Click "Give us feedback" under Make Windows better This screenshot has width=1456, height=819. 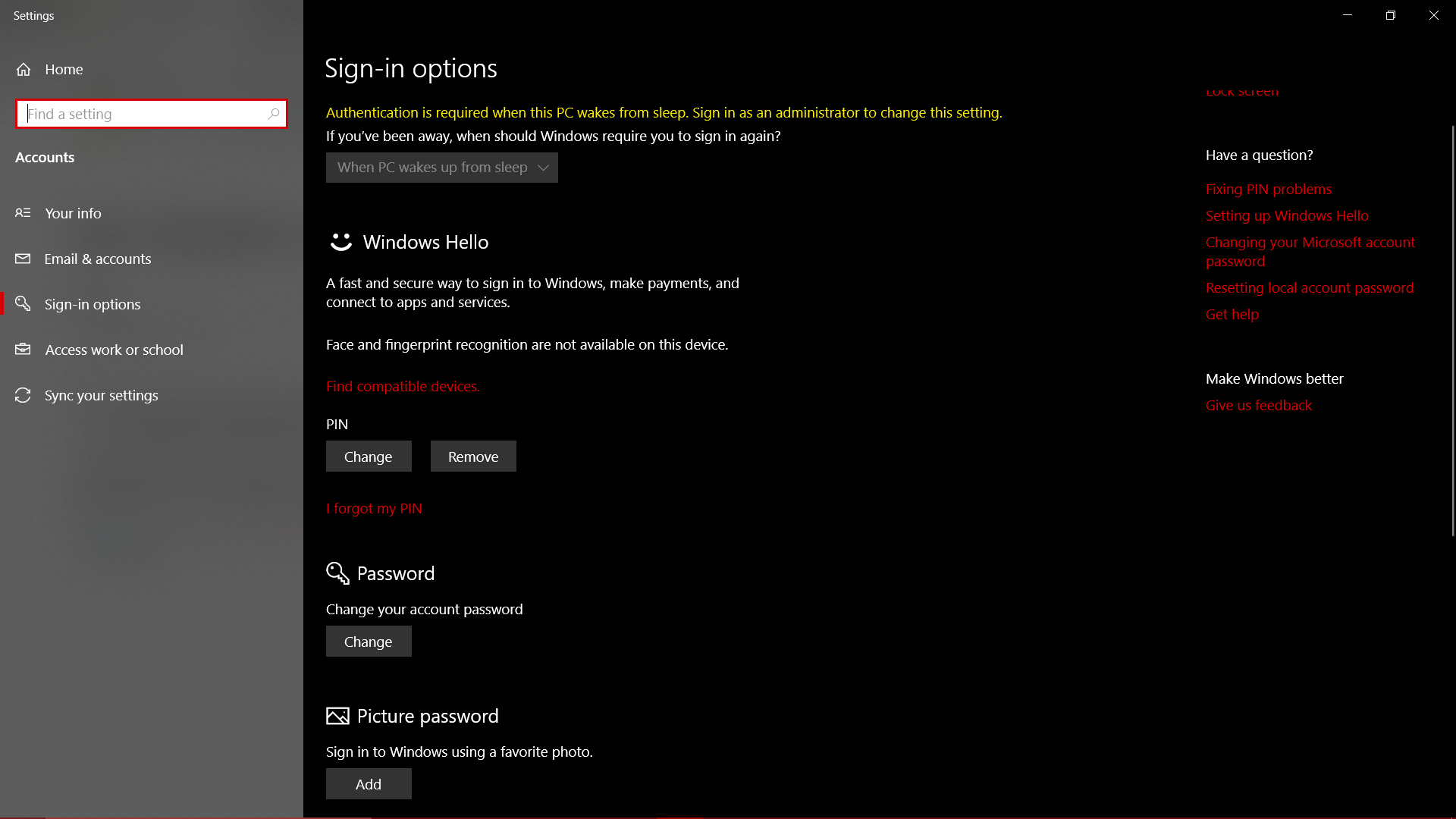(x=1258, y=405)
